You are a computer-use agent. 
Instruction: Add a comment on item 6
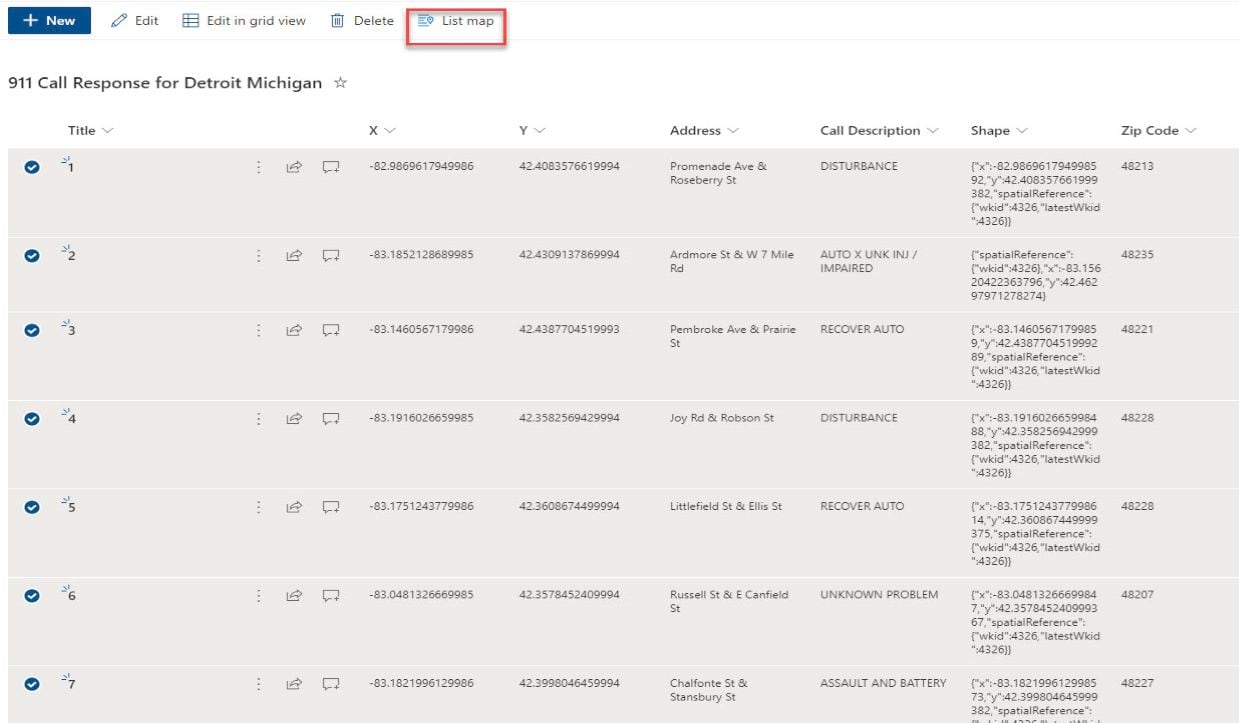pyautogui.click(x=331, y=595)
